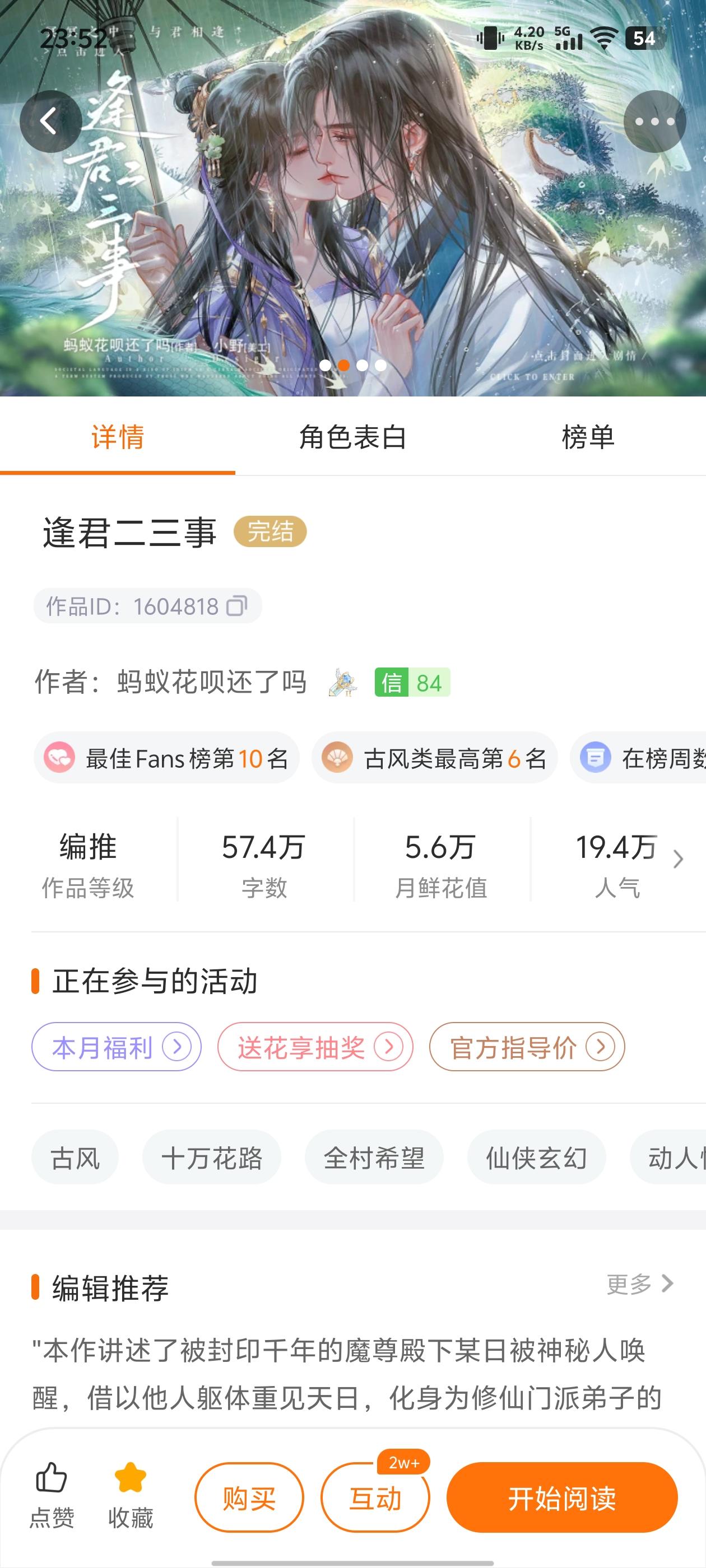706x1568 pixels.
Task: Select the second banner page dot
Action: coord(343,365)
